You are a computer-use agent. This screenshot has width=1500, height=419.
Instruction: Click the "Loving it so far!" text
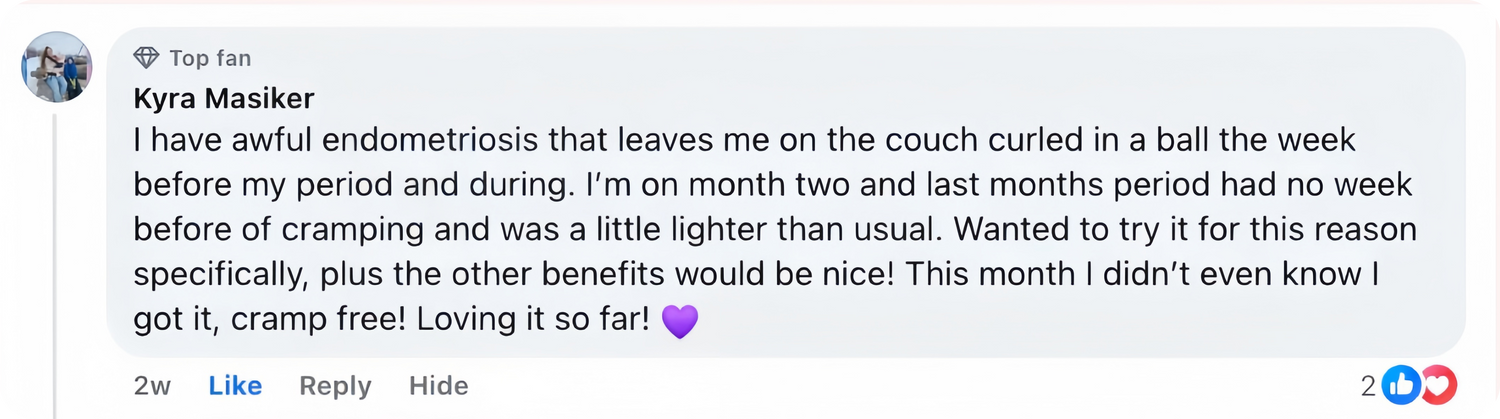tap(533, 320)
